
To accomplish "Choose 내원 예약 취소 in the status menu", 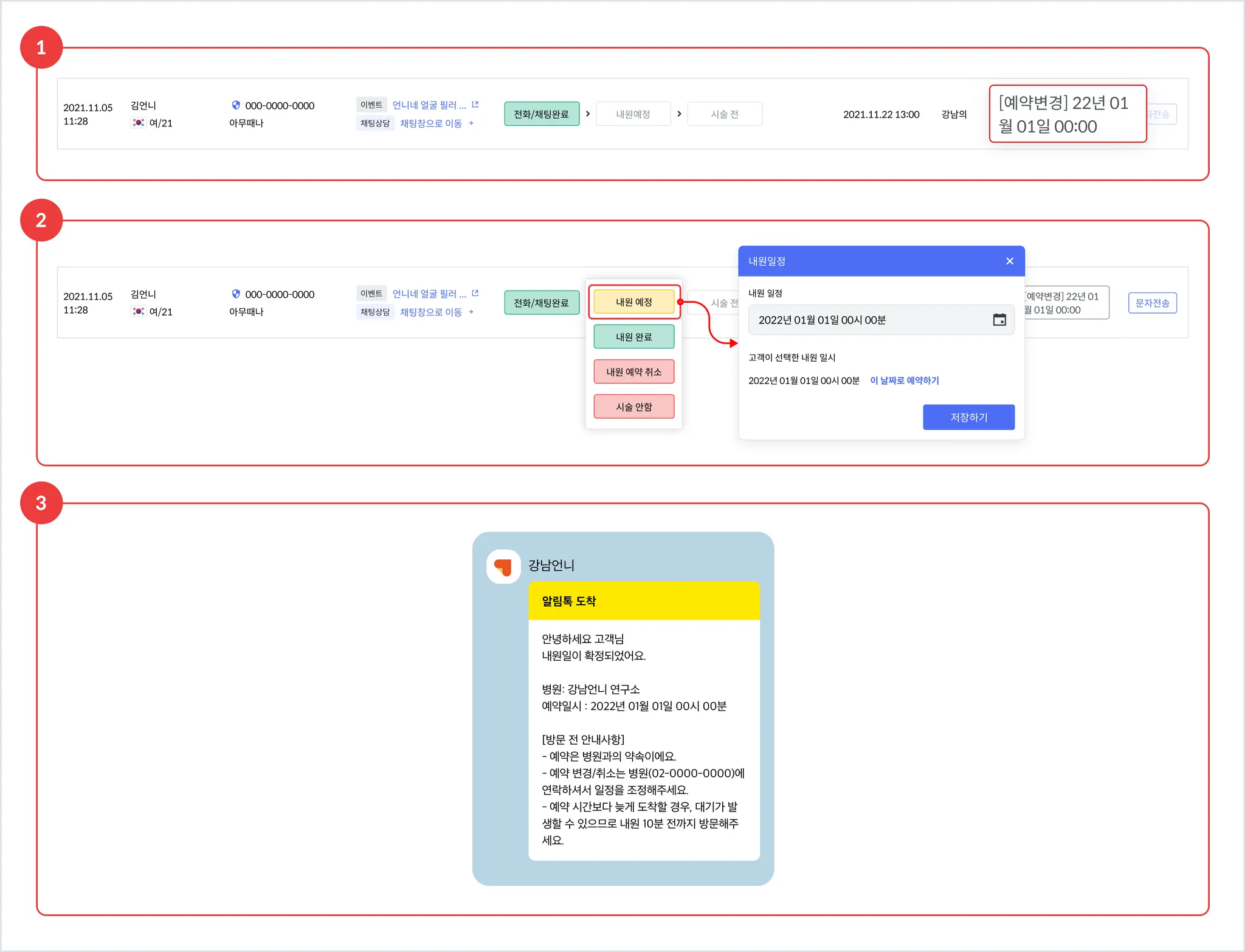I will click(x=633, y=372).
